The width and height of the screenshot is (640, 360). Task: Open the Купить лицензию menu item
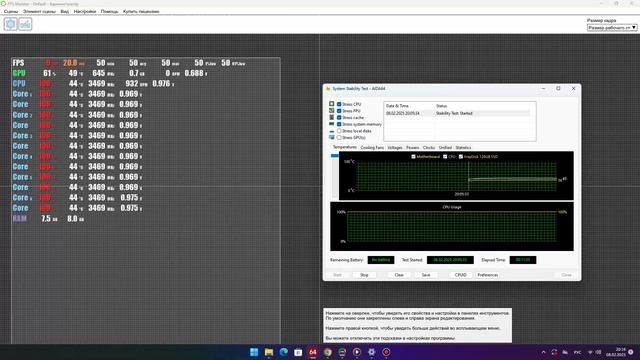click(x=141, y=11)
